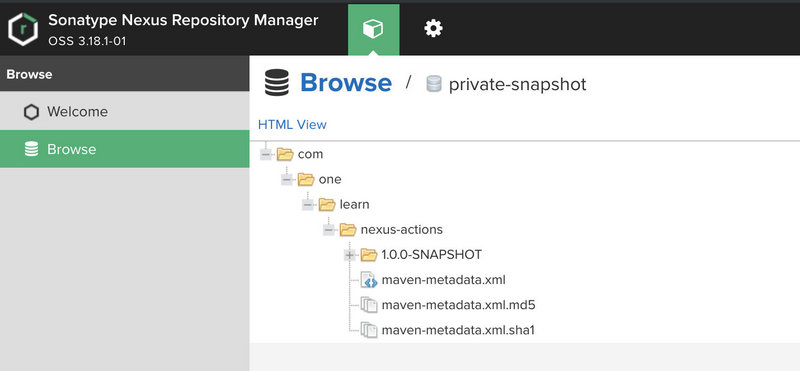Collapse the nexus-actions folder node
Image resolution: width=800 pixels, height=371 pixels.
329,230
